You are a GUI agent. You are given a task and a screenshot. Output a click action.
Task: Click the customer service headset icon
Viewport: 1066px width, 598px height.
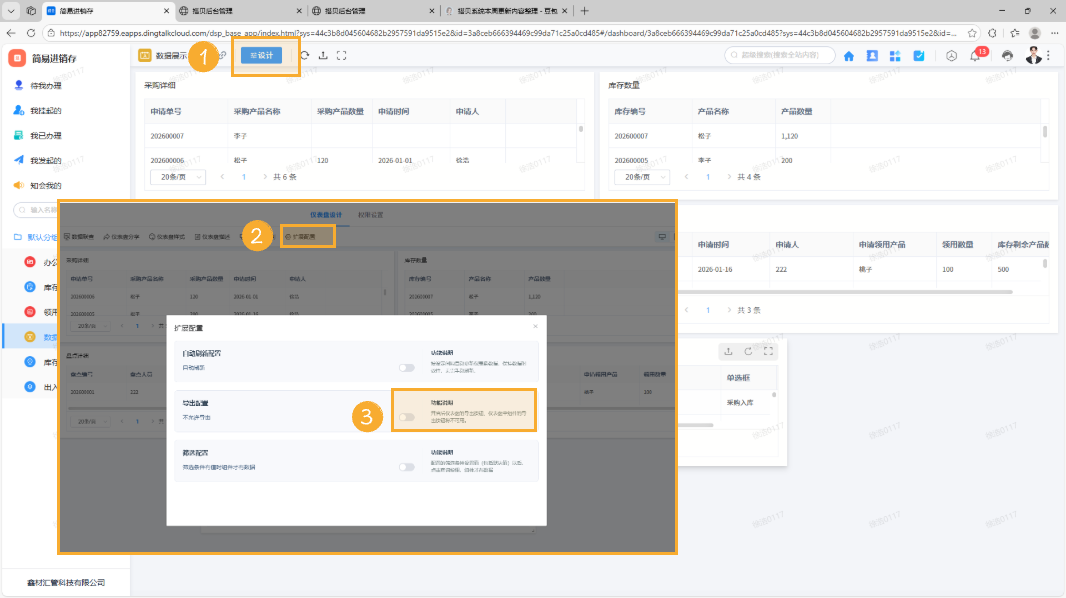pos(1007,56)
